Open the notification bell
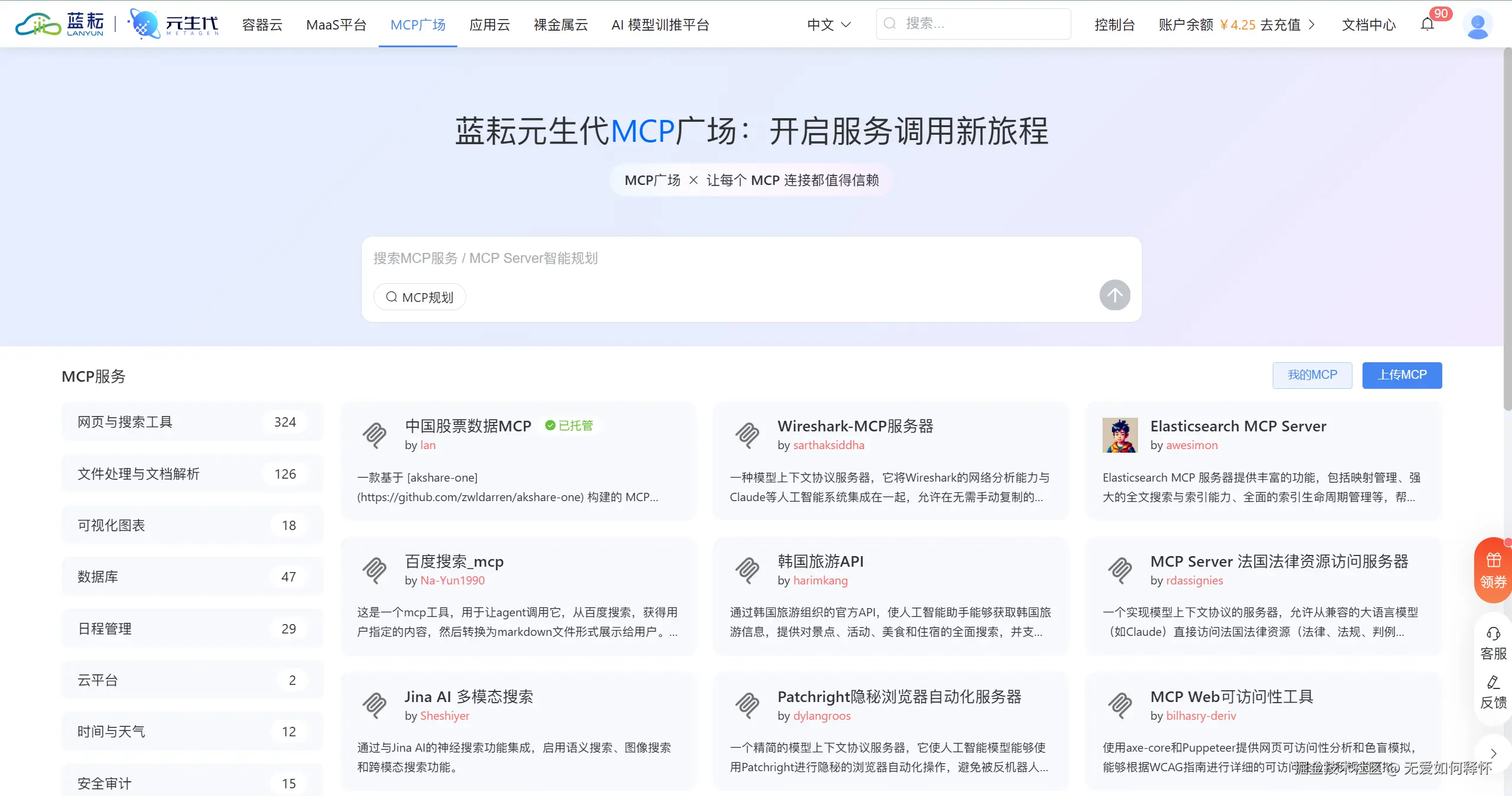Image resolution: width=1512 pixels, height=796 pixels. pyautogui.click(x=1428, y=24)
